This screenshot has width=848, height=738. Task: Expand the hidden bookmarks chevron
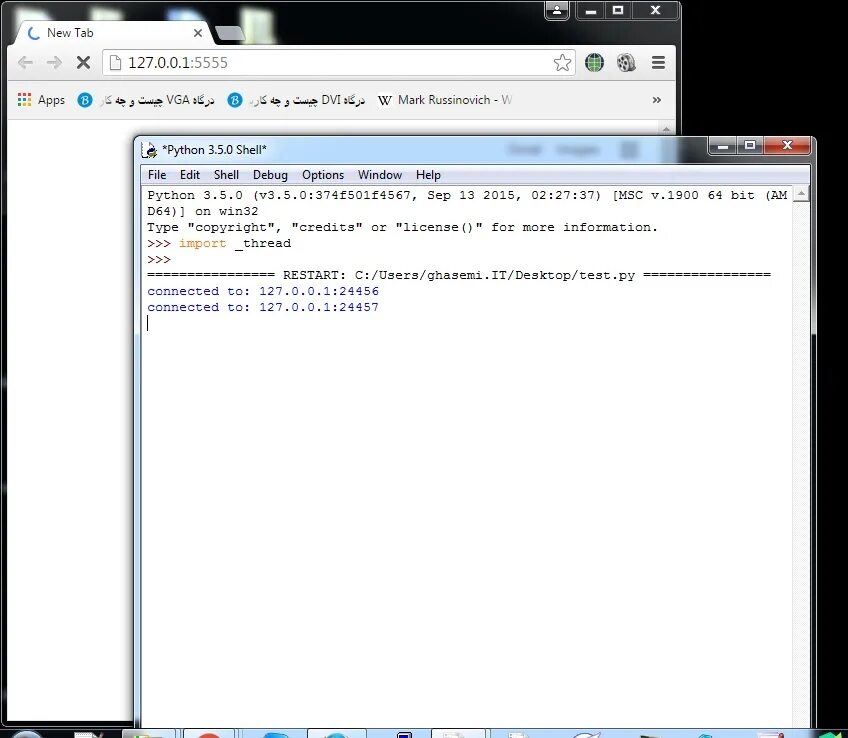(657, 100)
